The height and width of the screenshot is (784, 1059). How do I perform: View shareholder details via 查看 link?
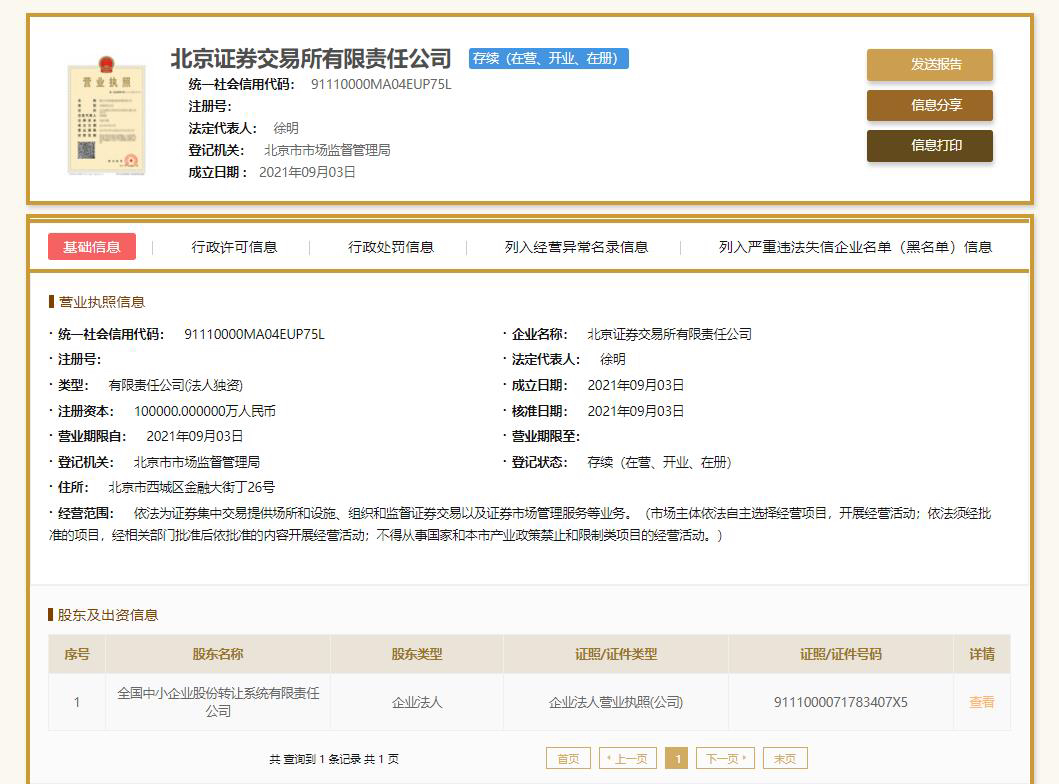(981, 702)
